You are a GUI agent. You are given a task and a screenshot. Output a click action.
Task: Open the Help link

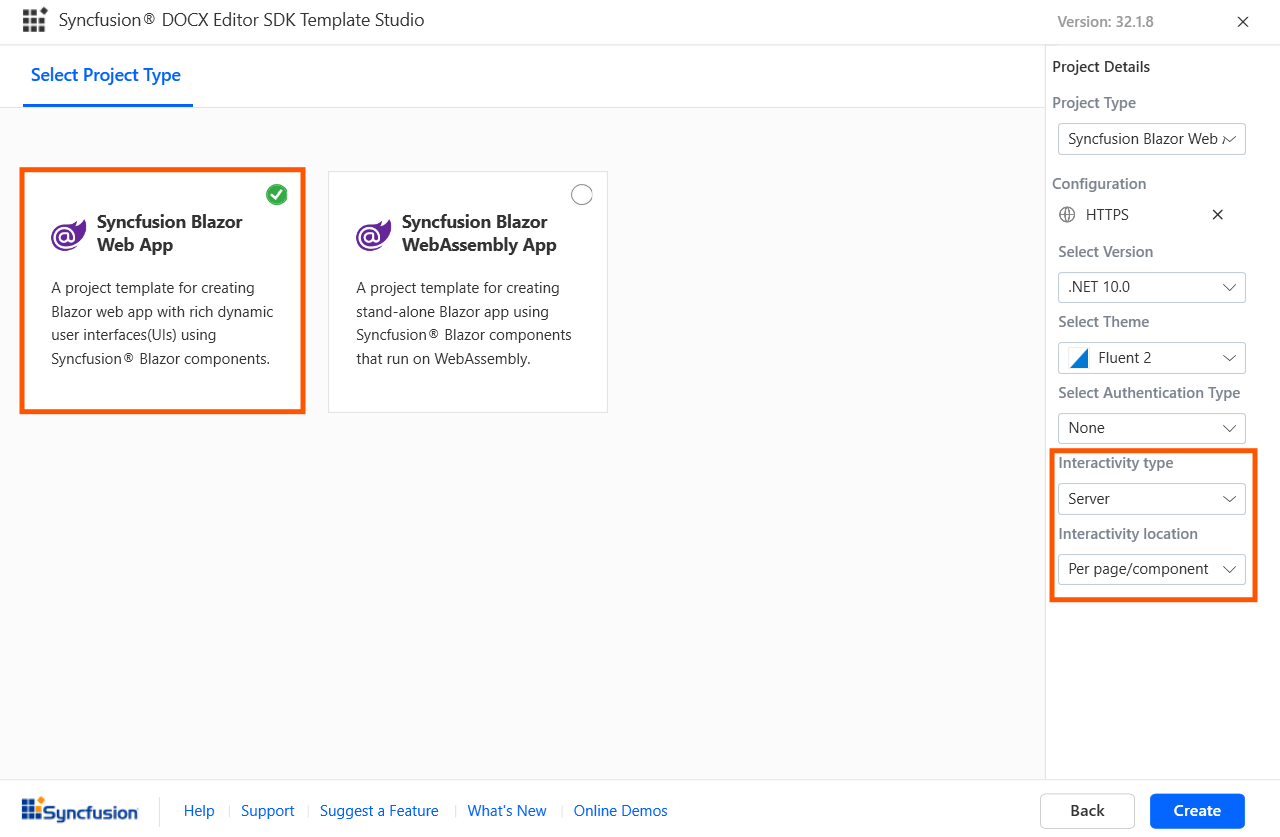coord(199,810)
